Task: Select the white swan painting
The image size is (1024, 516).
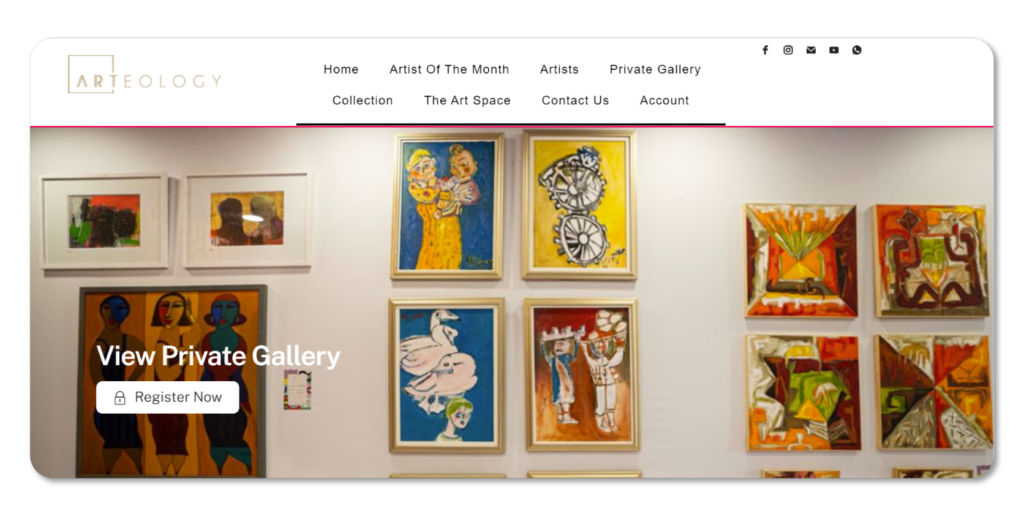Action: tap(447, 375)
